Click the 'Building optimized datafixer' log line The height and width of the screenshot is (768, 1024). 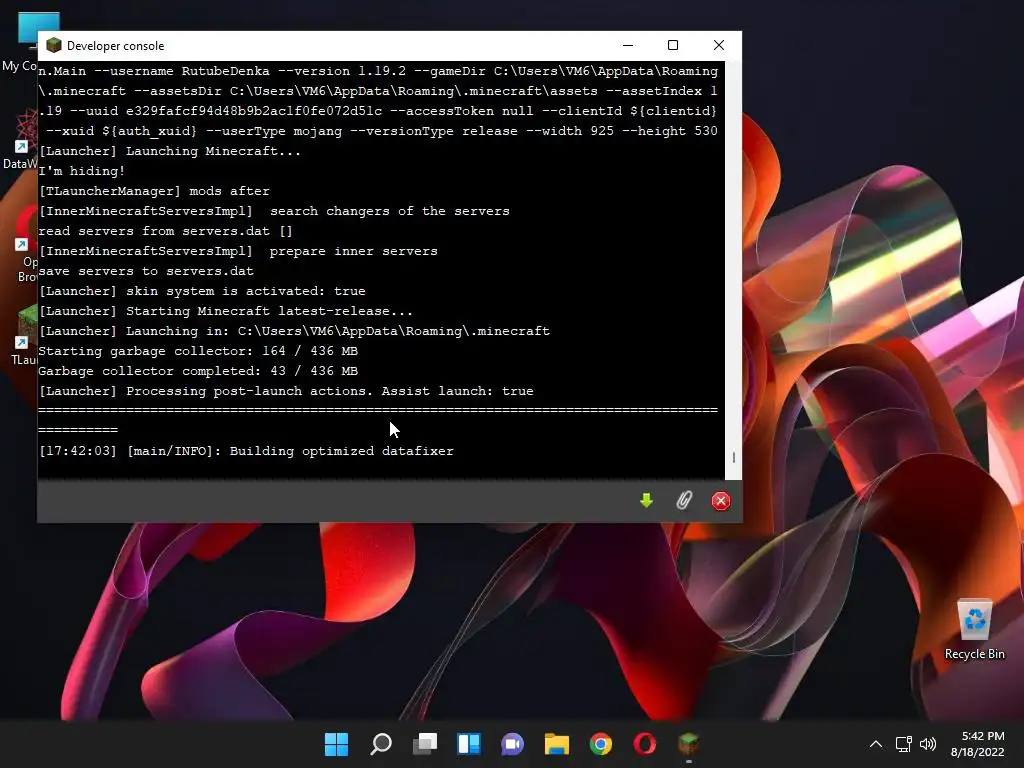coord(246,451)
